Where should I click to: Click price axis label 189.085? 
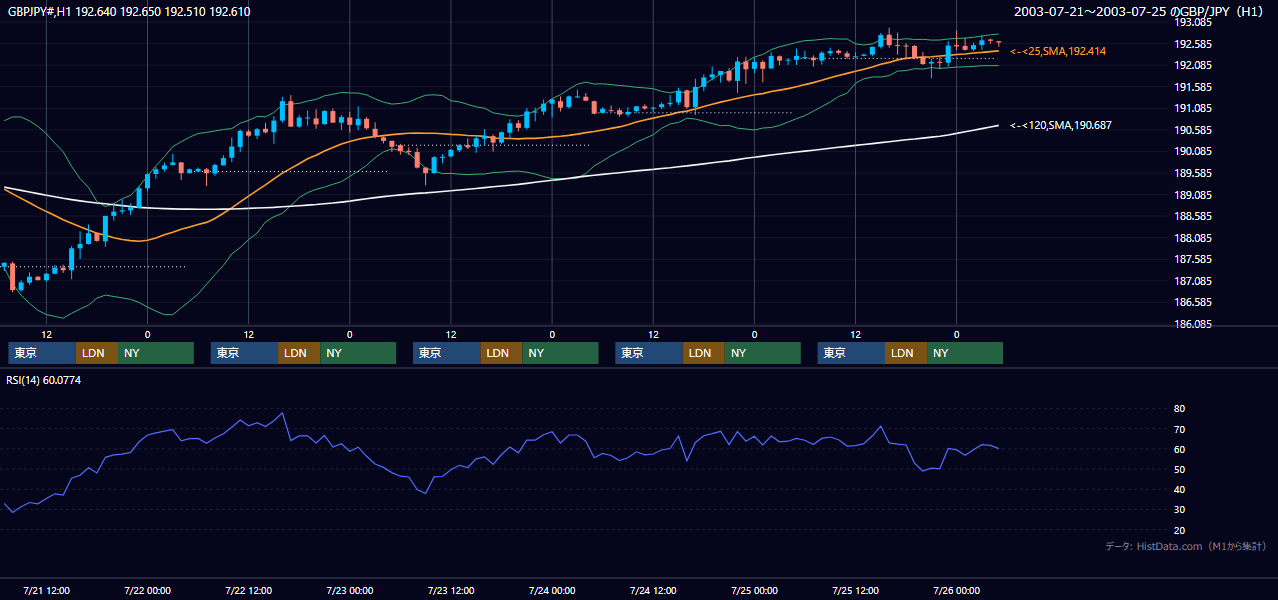[1193, 195]
